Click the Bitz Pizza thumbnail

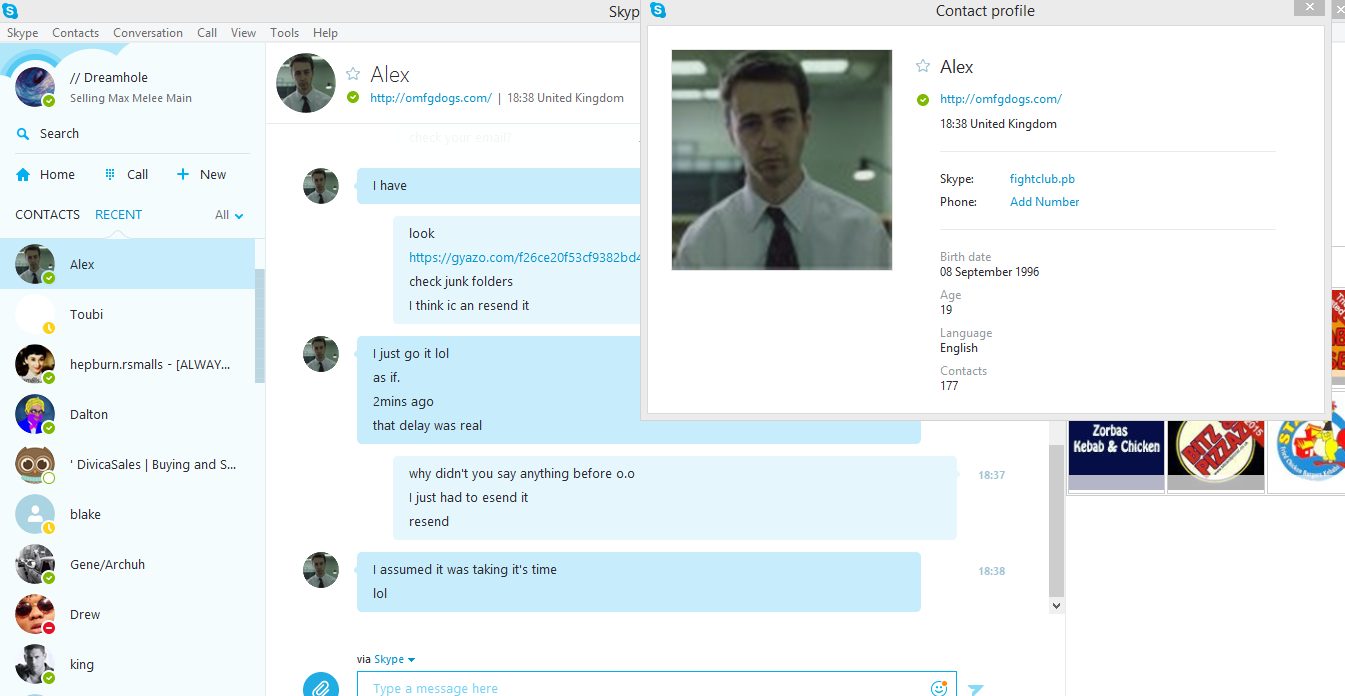click(x=1215, y=453)
